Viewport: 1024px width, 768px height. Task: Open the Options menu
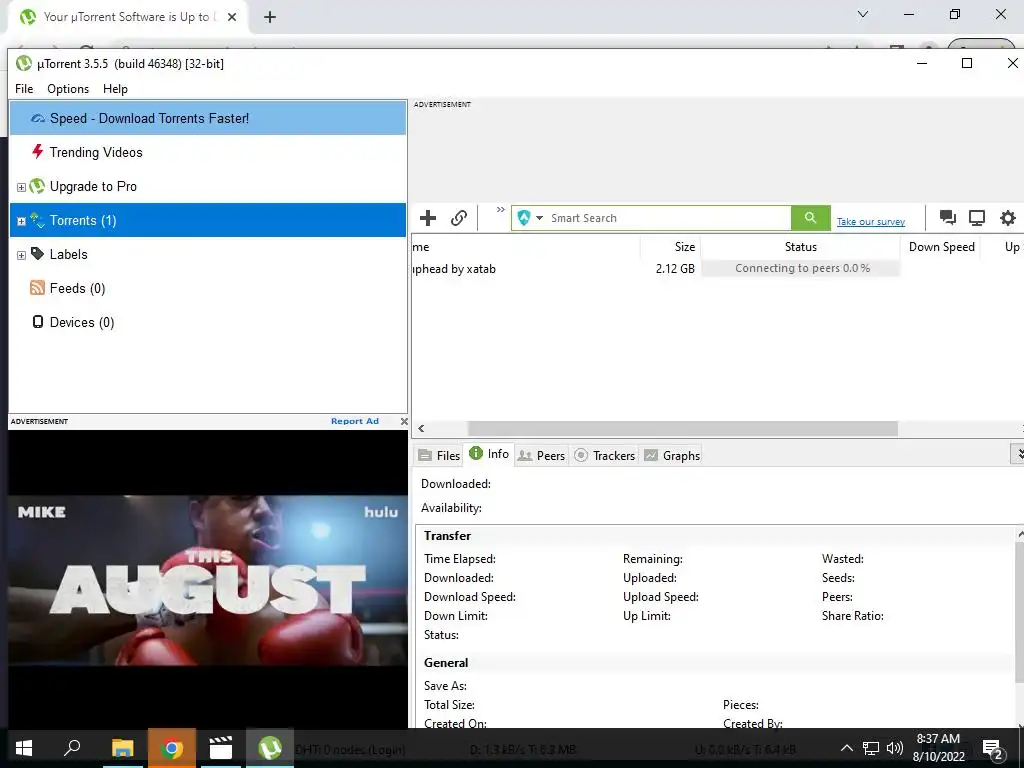click(68, 89)
